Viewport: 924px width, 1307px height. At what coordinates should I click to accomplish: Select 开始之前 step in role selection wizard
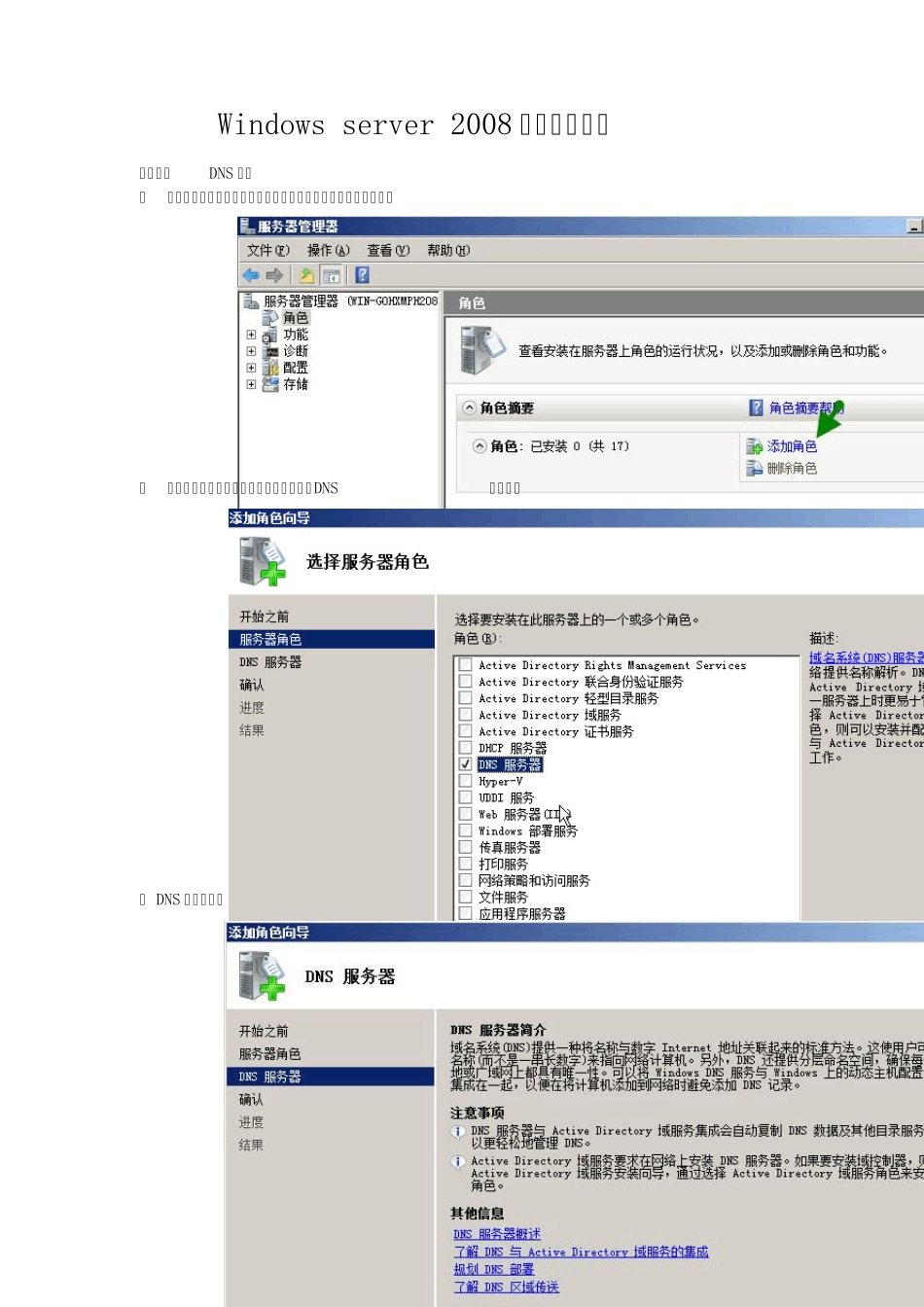265,617
